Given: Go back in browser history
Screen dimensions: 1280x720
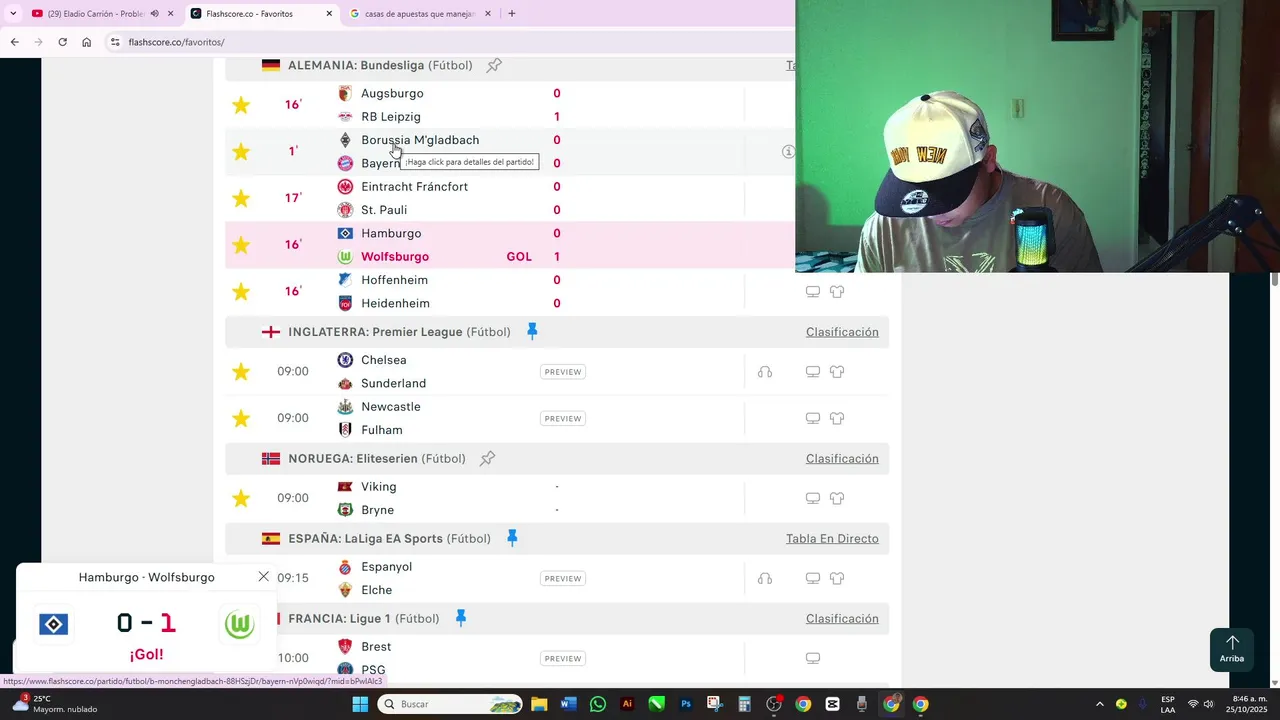Looking at the screenshot, I should (x=14, y=42).
